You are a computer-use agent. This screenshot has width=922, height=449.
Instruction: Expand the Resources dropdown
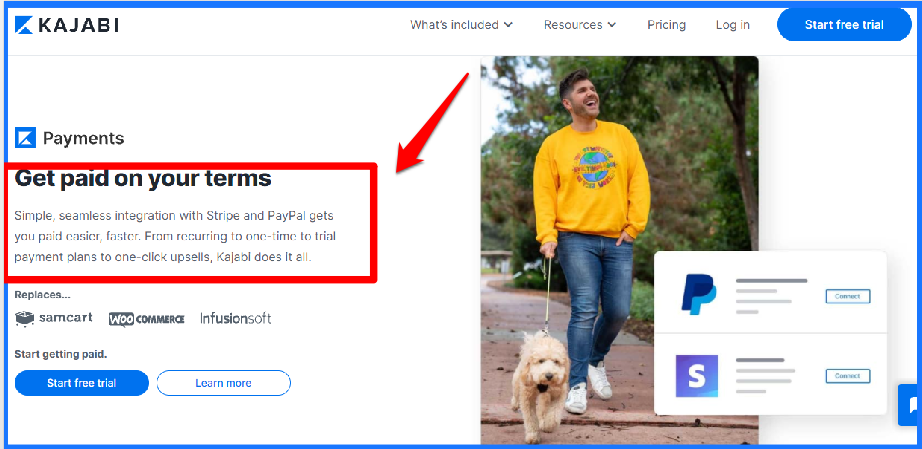[580, 25]
